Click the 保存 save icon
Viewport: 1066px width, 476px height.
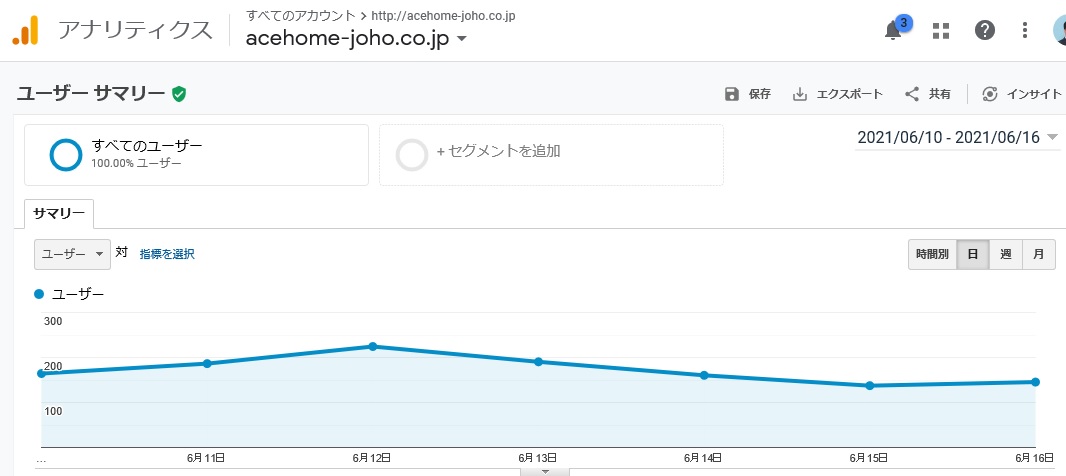(732, 95)
